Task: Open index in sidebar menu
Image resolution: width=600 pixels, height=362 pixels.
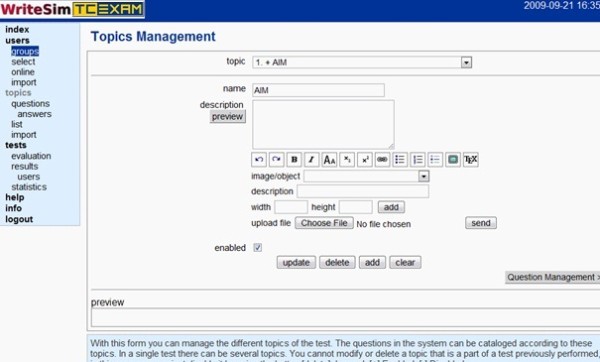Action: 17,29
